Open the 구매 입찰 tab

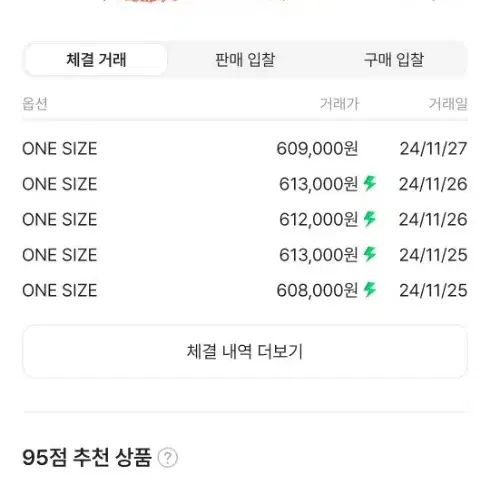click(x=394, y=60)
